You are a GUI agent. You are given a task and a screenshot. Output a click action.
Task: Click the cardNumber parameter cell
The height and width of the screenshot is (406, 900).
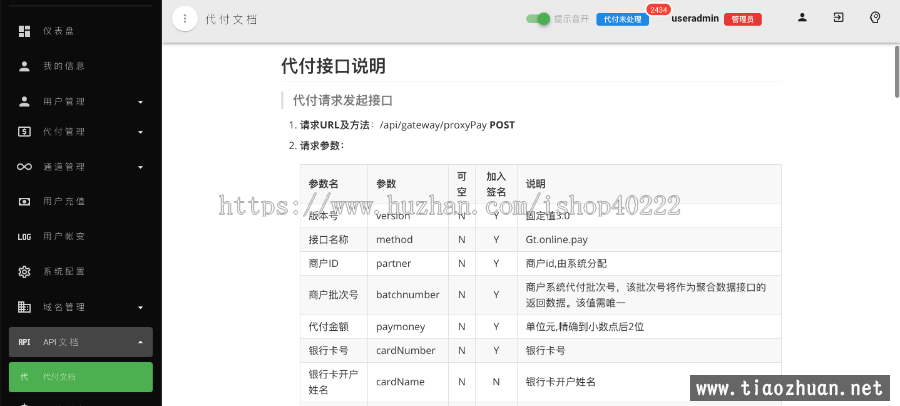[x=406, y=350]
